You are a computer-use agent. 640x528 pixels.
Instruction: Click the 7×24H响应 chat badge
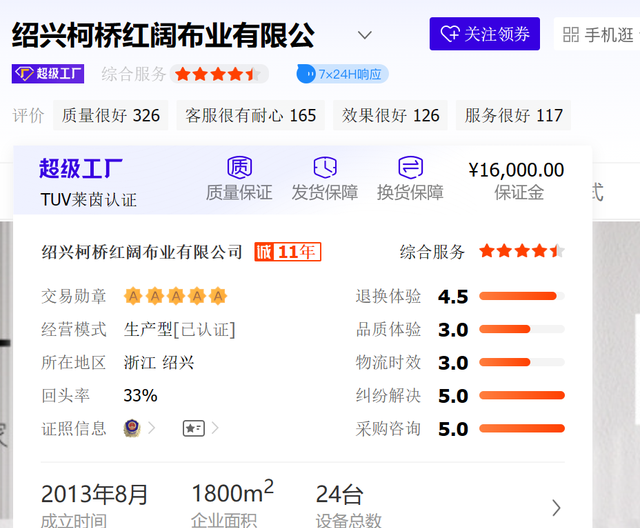tap(342, 74)
